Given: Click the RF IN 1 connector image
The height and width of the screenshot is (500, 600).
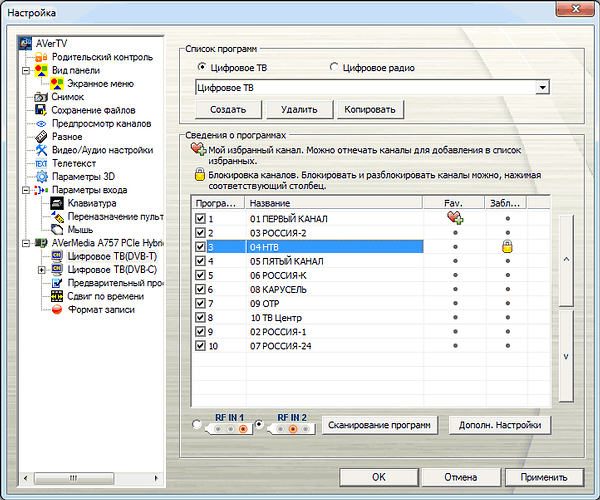Looking at the screenshot, I should (229, 429).
